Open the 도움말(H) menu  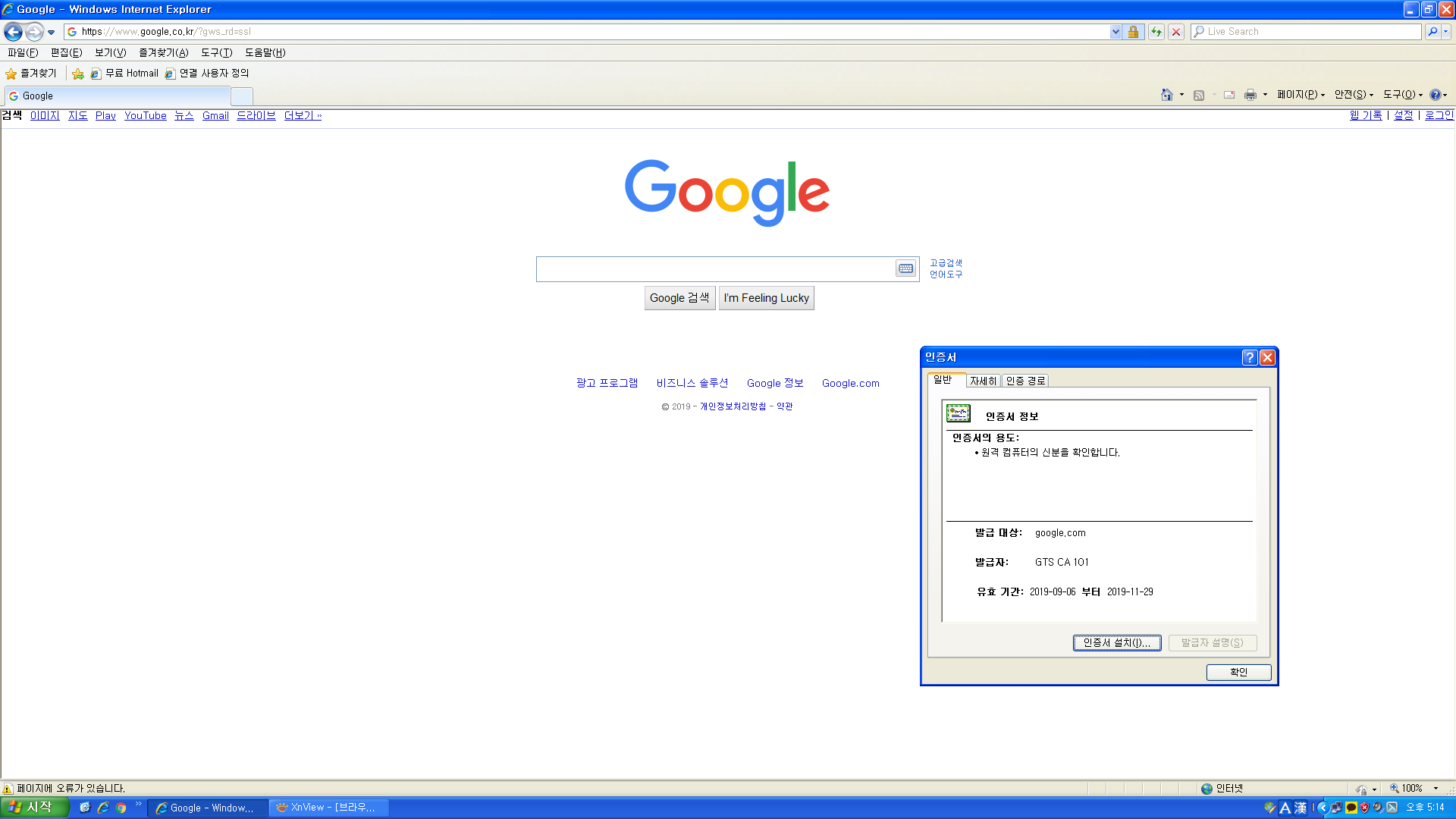265,52
